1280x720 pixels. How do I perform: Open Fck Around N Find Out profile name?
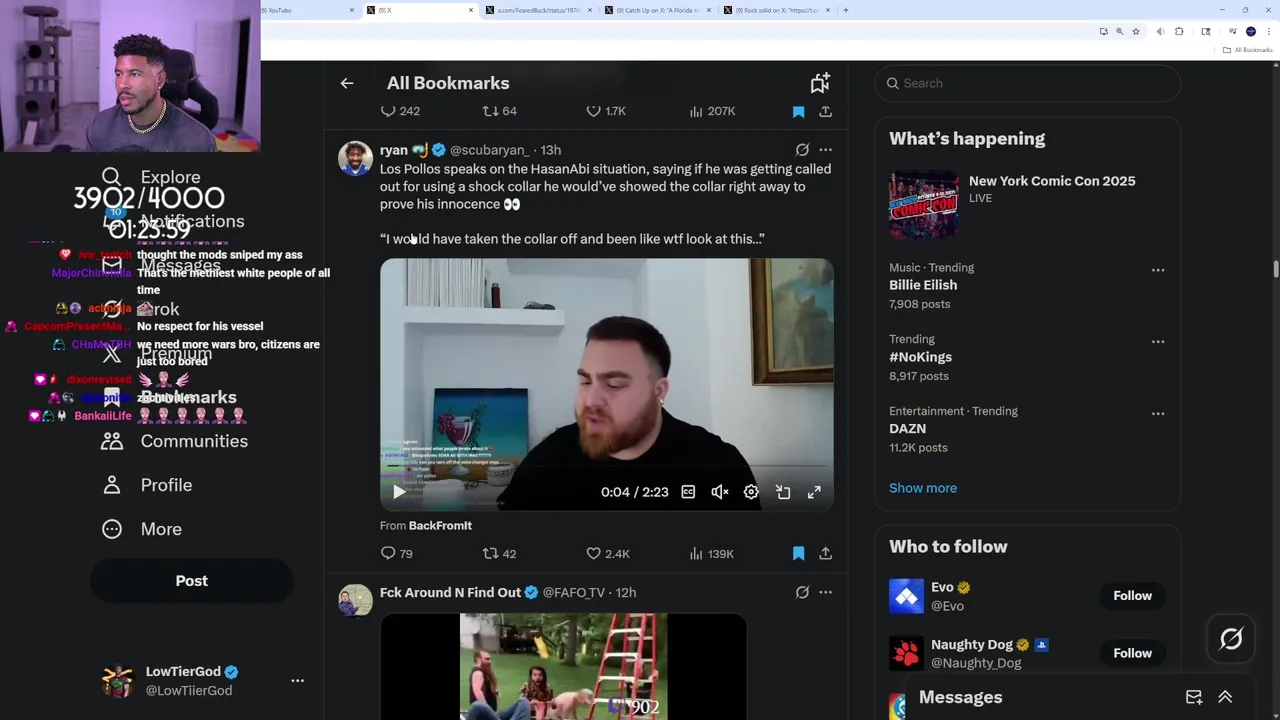point(450,592)
